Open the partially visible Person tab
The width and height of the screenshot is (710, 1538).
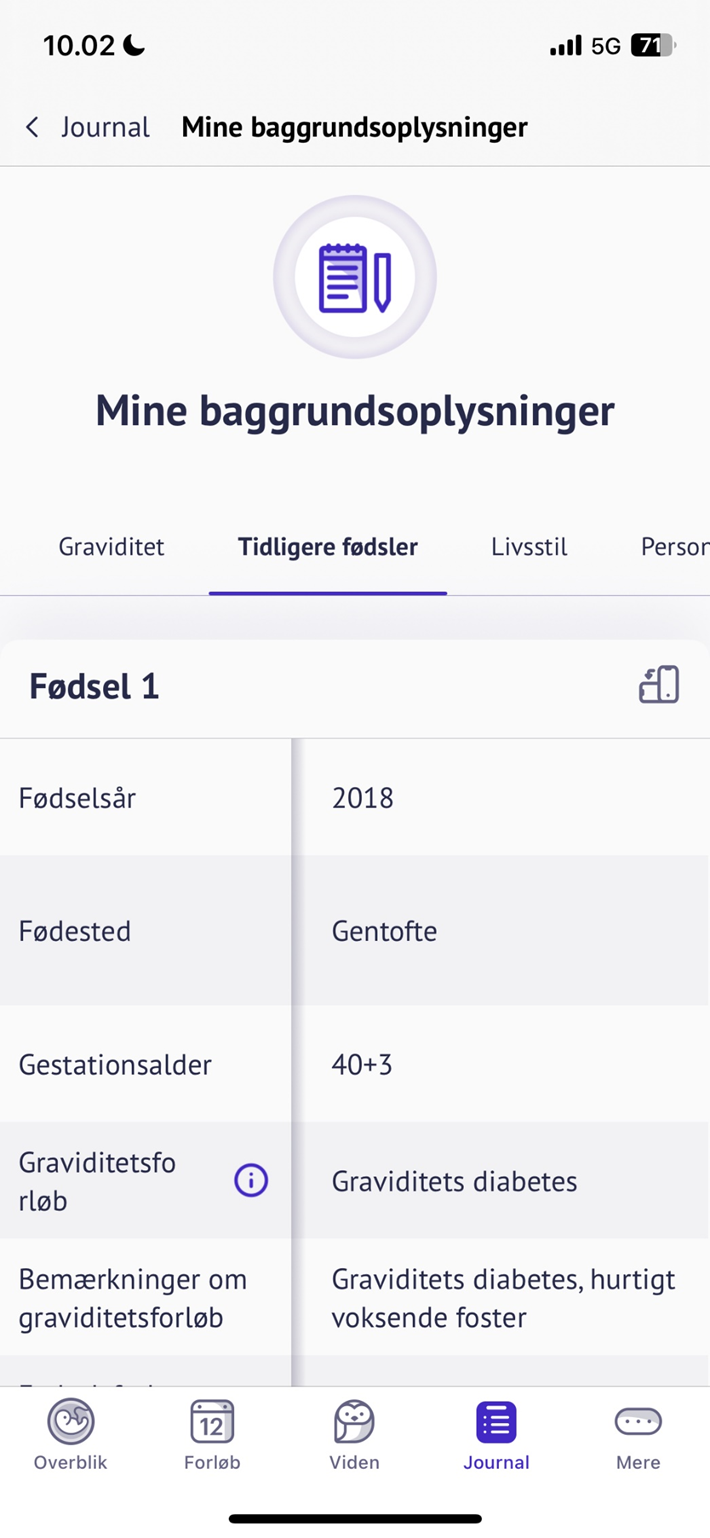tap(674, 547)
